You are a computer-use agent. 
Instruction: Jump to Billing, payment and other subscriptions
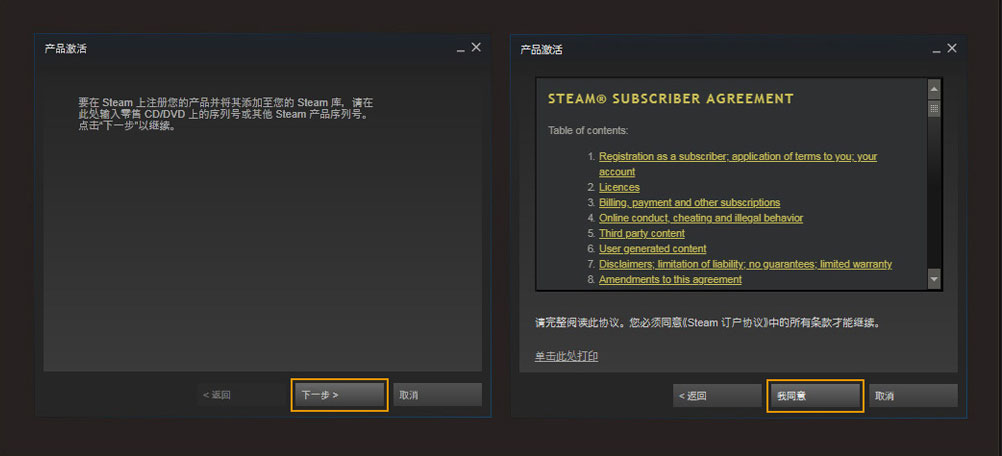click(690, 202)
